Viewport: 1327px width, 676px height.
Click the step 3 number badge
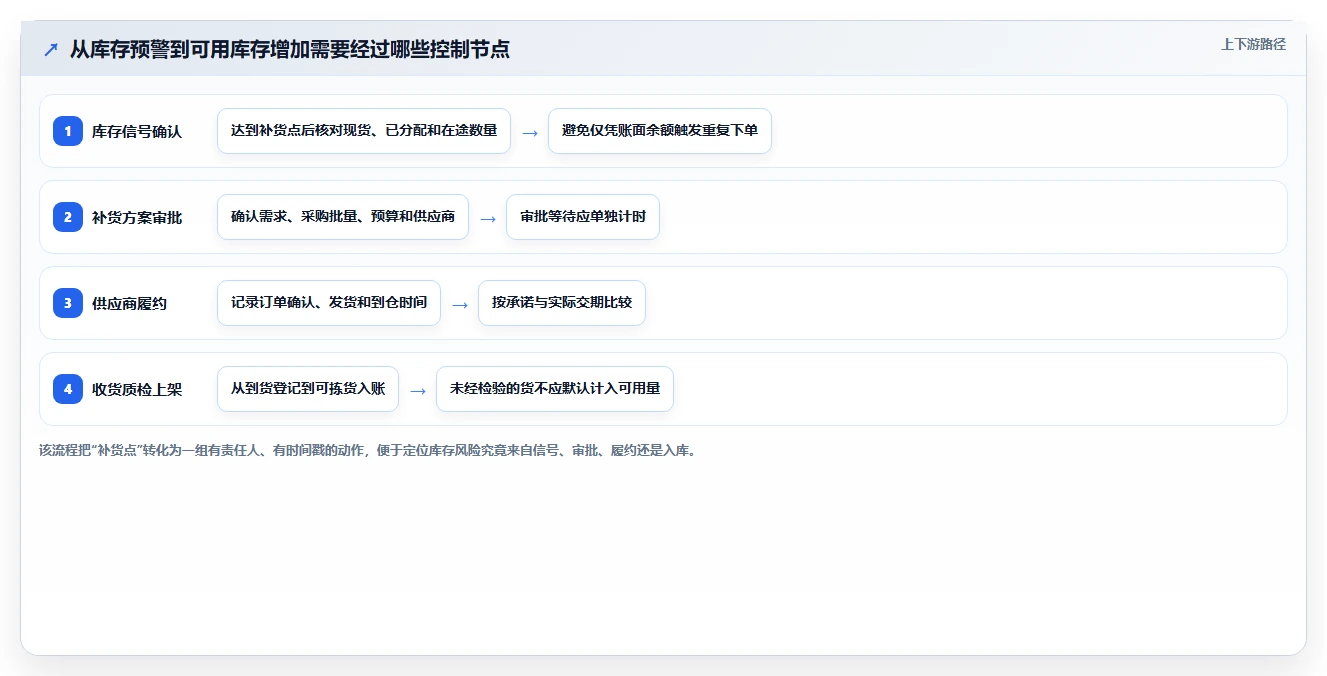tap(68, 303)
